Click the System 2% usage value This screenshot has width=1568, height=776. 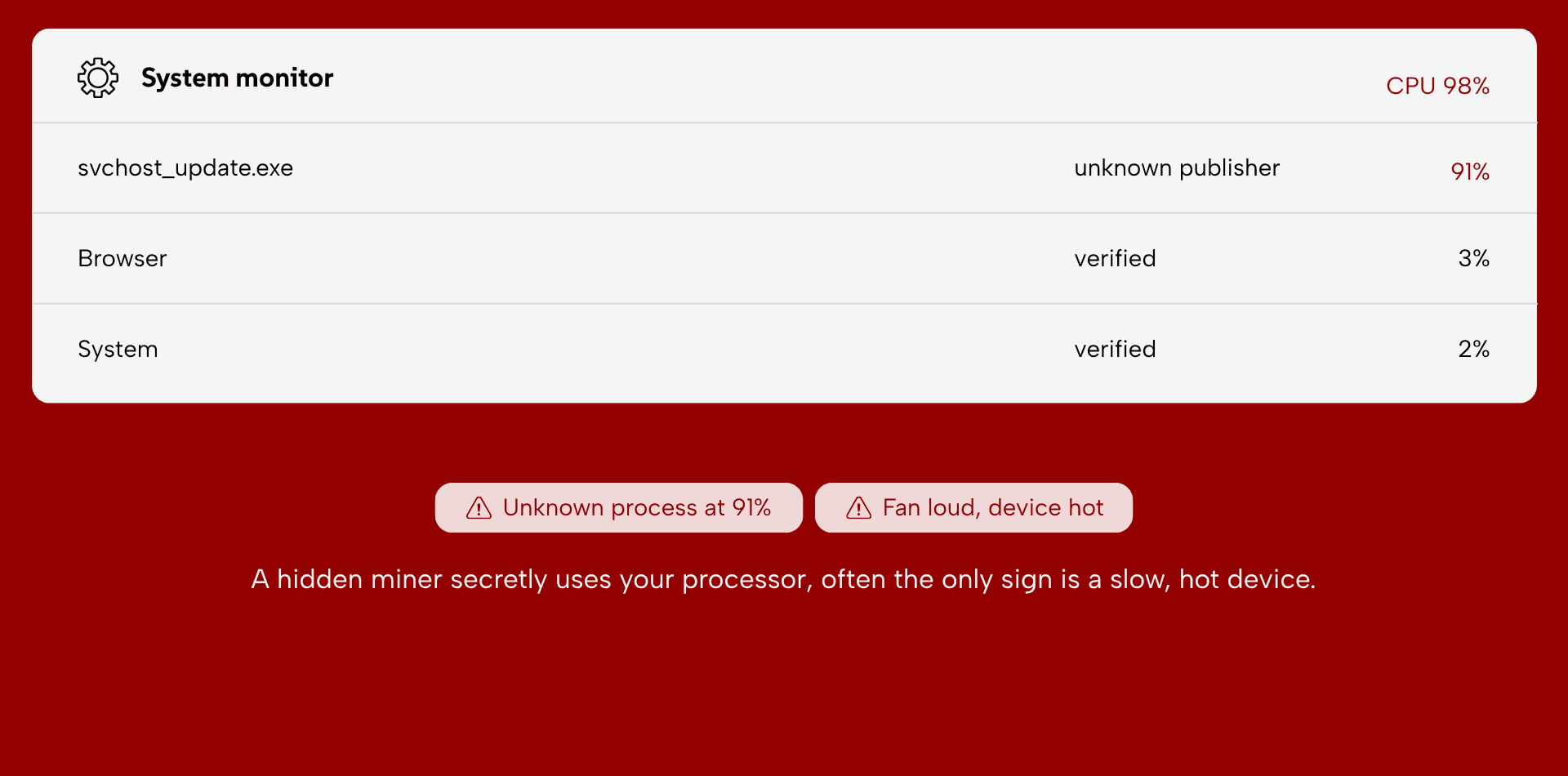click(x=1474, y=349)
